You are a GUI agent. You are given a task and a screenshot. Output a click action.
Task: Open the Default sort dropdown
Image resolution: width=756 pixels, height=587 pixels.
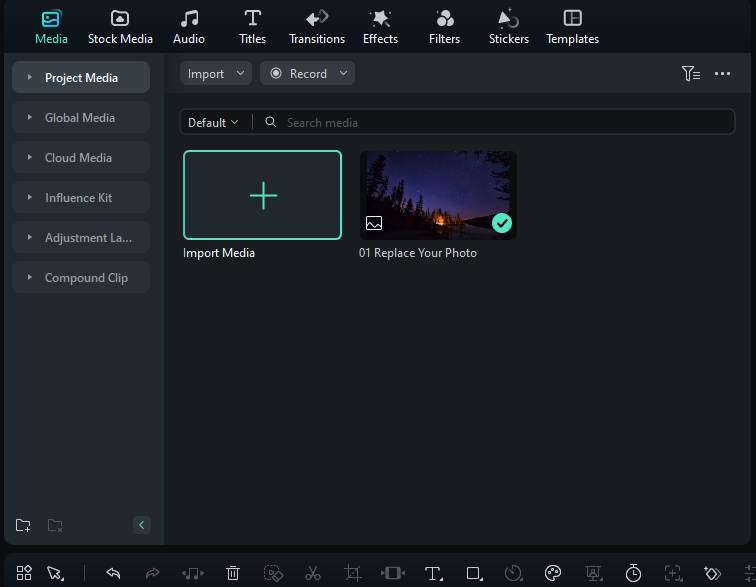(x=213, y=123)
